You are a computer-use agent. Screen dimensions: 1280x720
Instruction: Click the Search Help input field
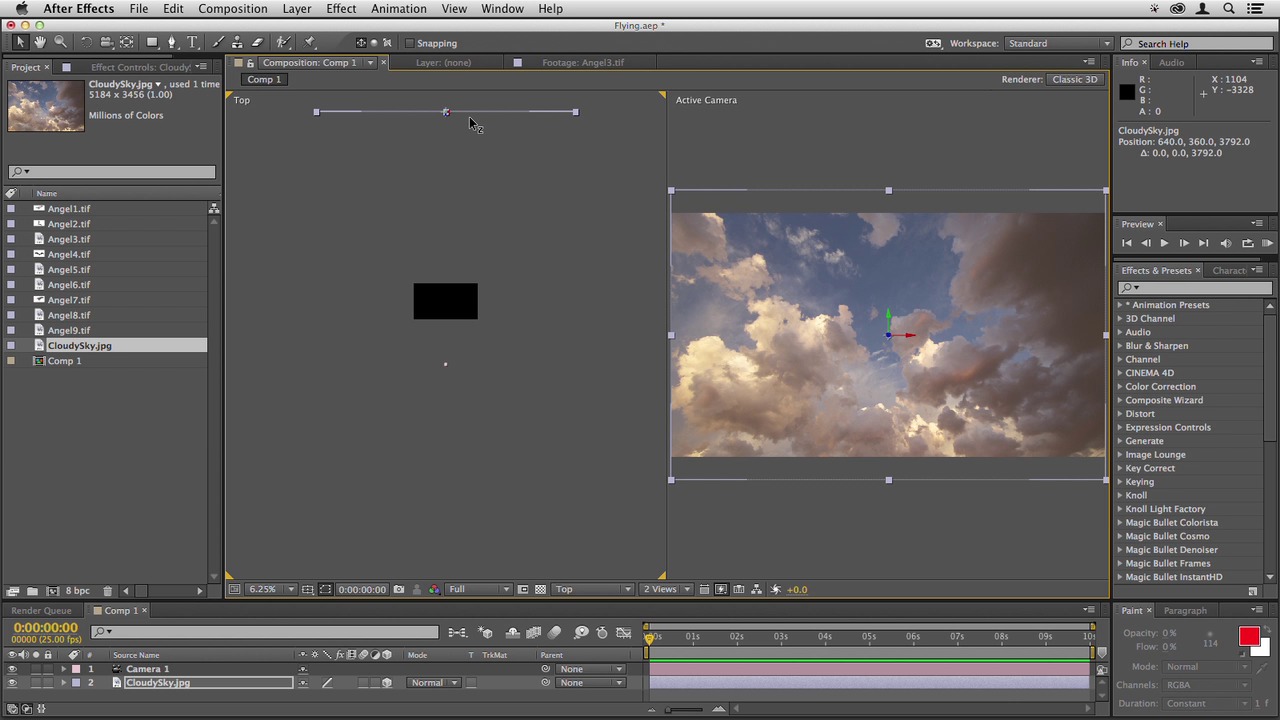(1196, 44)
